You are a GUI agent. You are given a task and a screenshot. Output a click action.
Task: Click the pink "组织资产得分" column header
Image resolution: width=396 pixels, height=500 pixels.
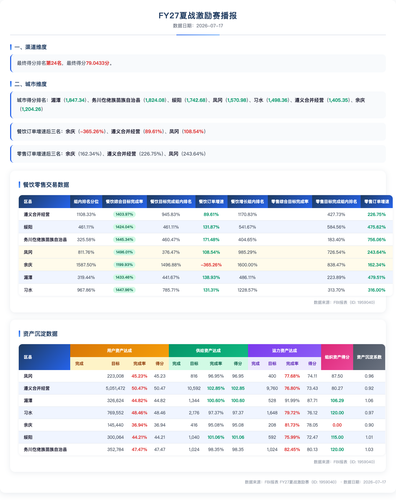337,357
